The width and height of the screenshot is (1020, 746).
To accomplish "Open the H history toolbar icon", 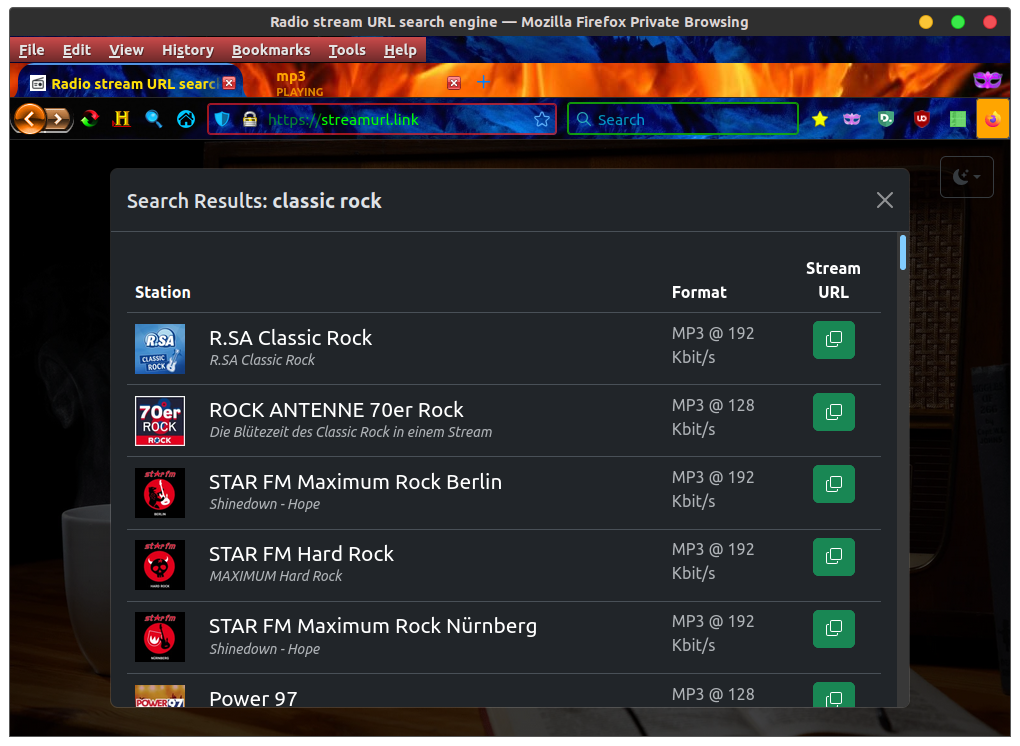I will click(x=122, y=119).
